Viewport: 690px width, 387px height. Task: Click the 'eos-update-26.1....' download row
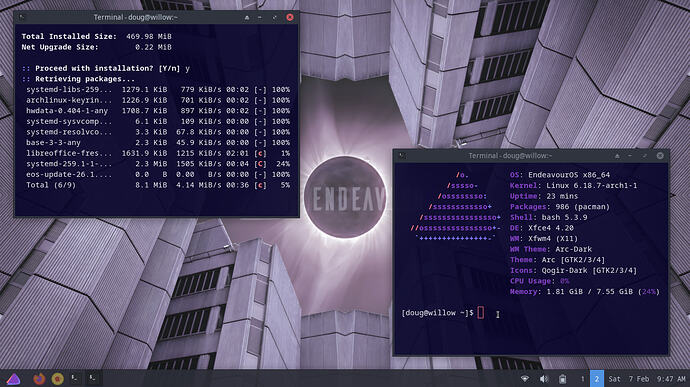158,174
